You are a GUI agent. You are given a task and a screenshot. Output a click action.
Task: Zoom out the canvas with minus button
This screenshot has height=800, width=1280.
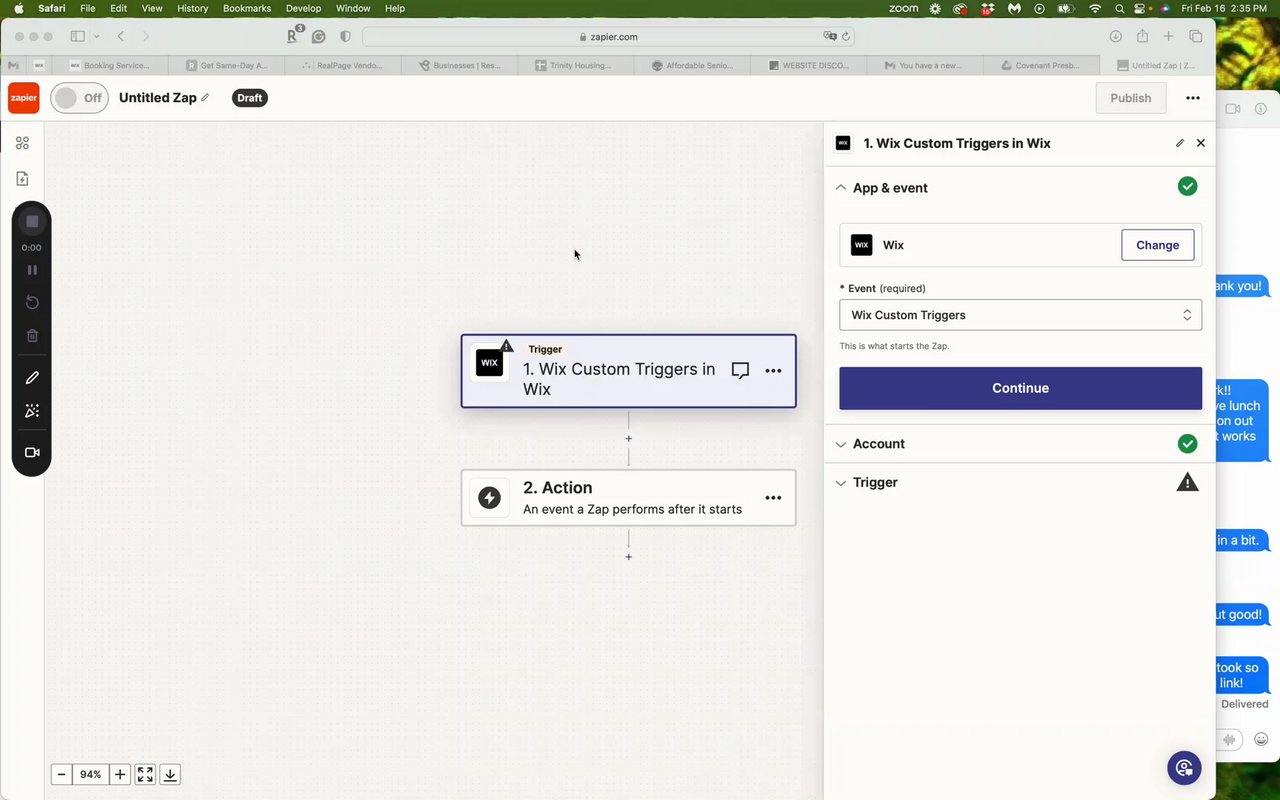(61, 774)
